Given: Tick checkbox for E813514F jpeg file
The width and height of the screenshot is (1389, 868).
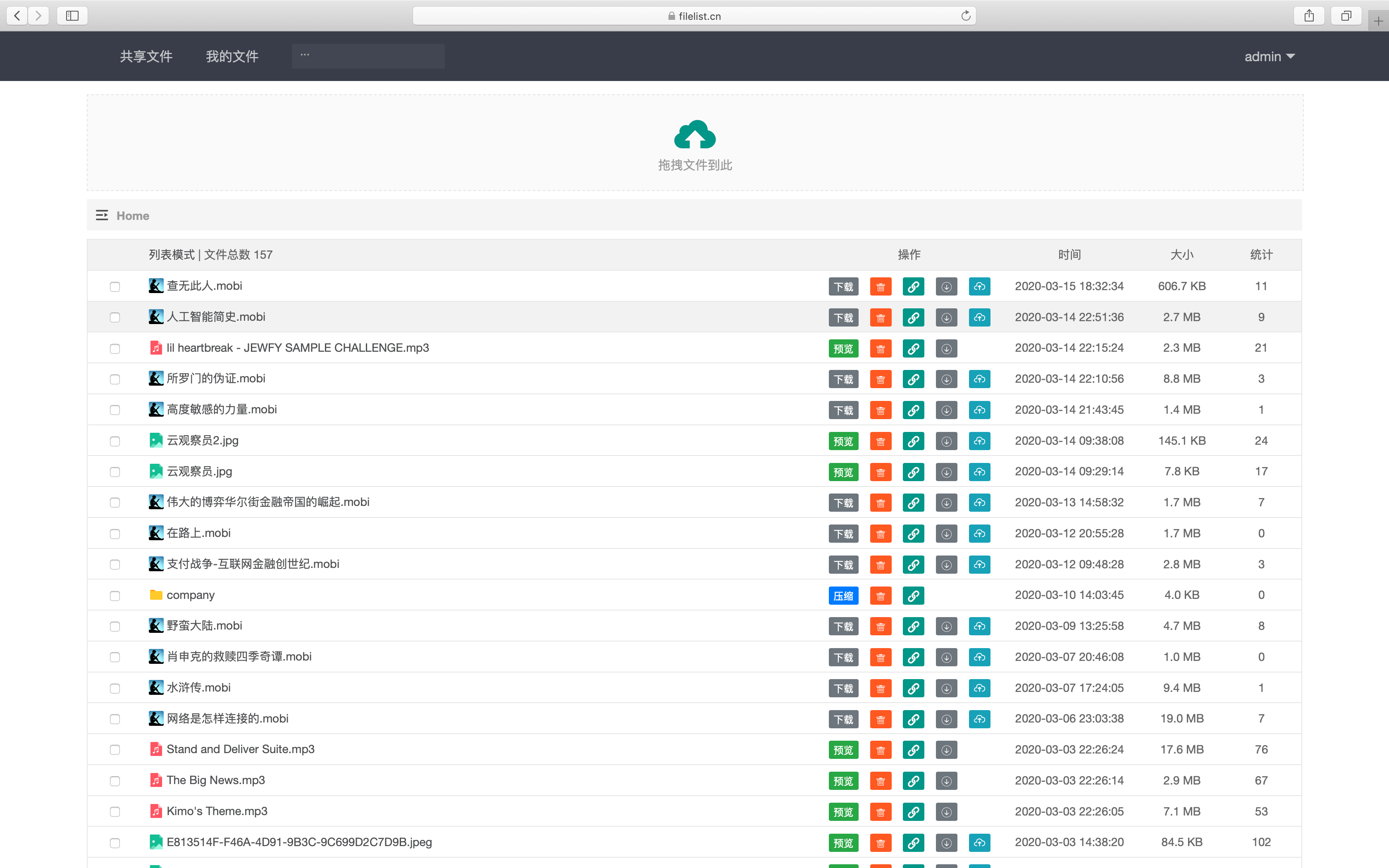Looking at the screenshot, I should coord(115,843).
